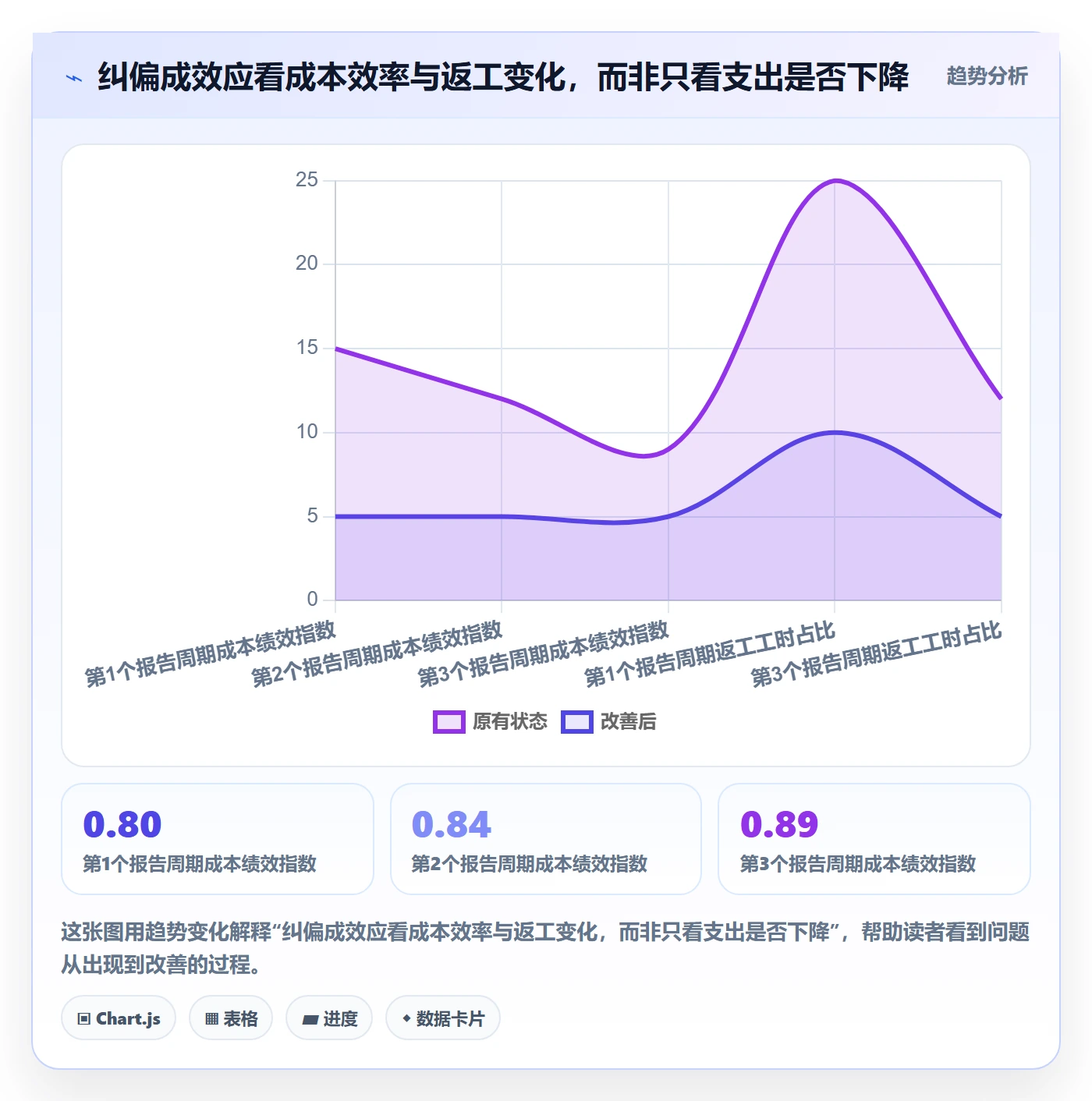The image size is (1092, 1101).
Task: Click the x-axis label 第2个报告周期成本绩效指数
Action: [377, 655]
